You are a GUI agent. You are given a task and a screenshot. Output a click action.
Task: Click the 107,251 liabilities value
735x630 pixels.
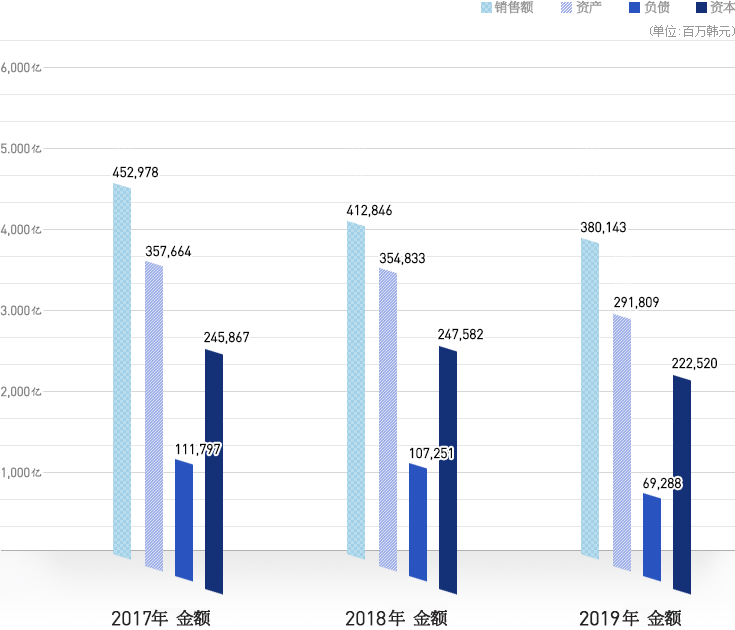coord(431,454)
